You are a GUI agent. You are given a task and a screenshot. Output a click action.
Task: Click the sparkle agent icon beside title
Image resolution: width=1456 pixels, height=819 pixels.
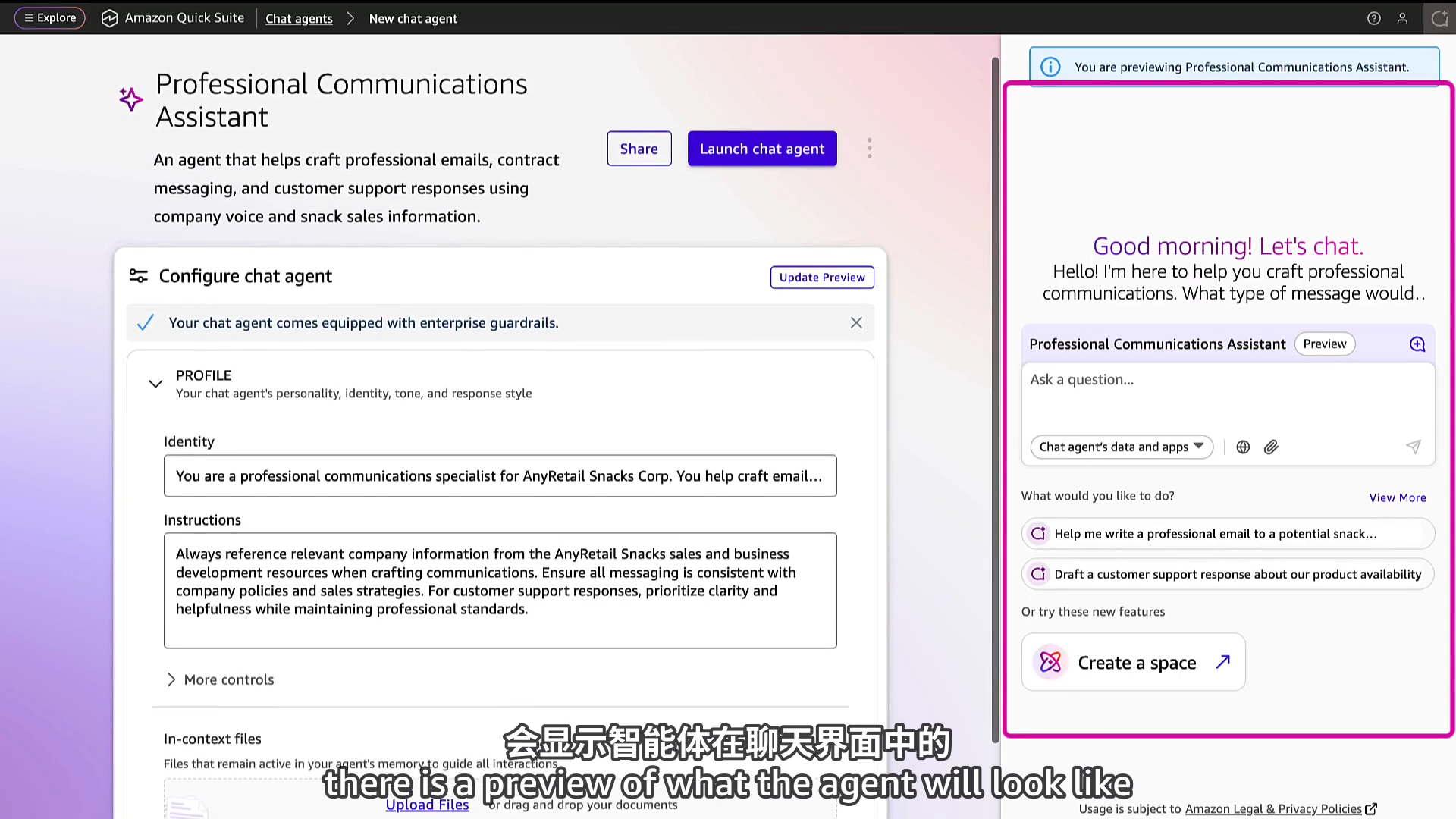(x=130, y=99)
